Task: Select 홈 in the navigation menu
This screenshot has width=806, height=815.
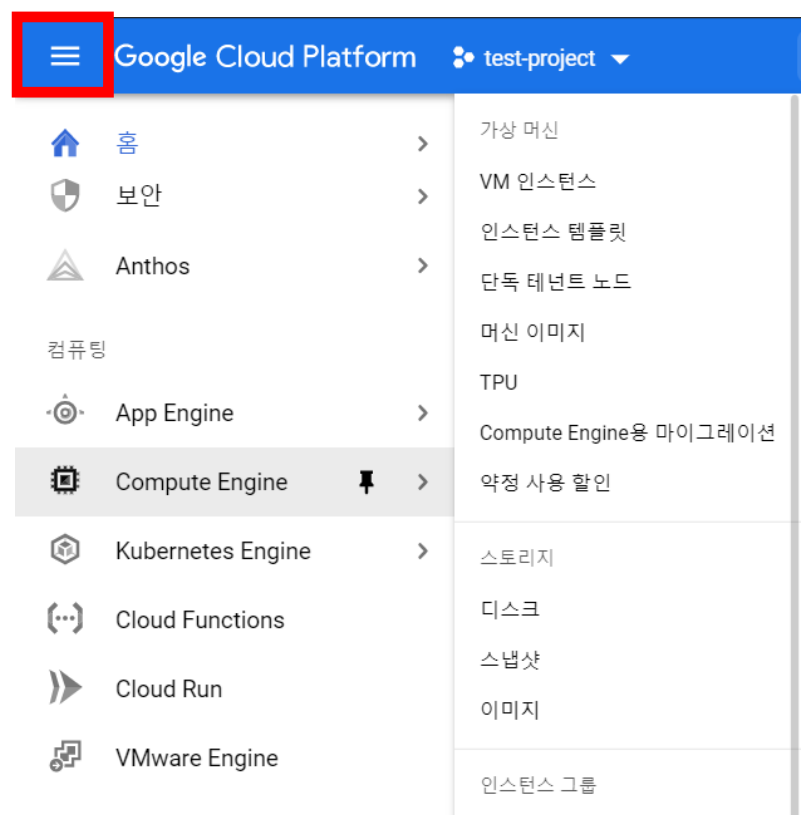Action: click(x=127, y=143)
